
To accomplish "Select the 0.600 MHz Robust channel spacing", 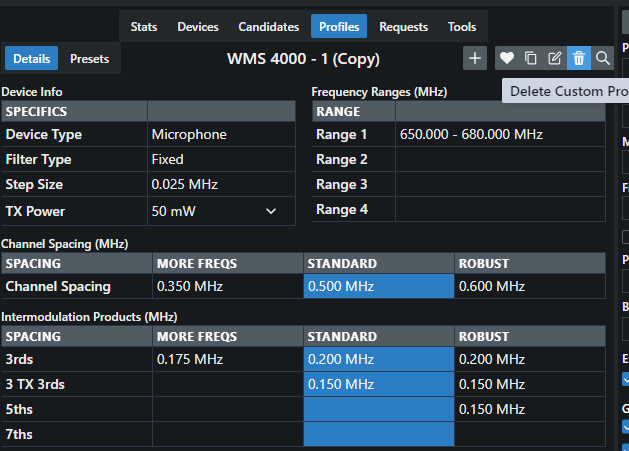I will tap(530, 286).
